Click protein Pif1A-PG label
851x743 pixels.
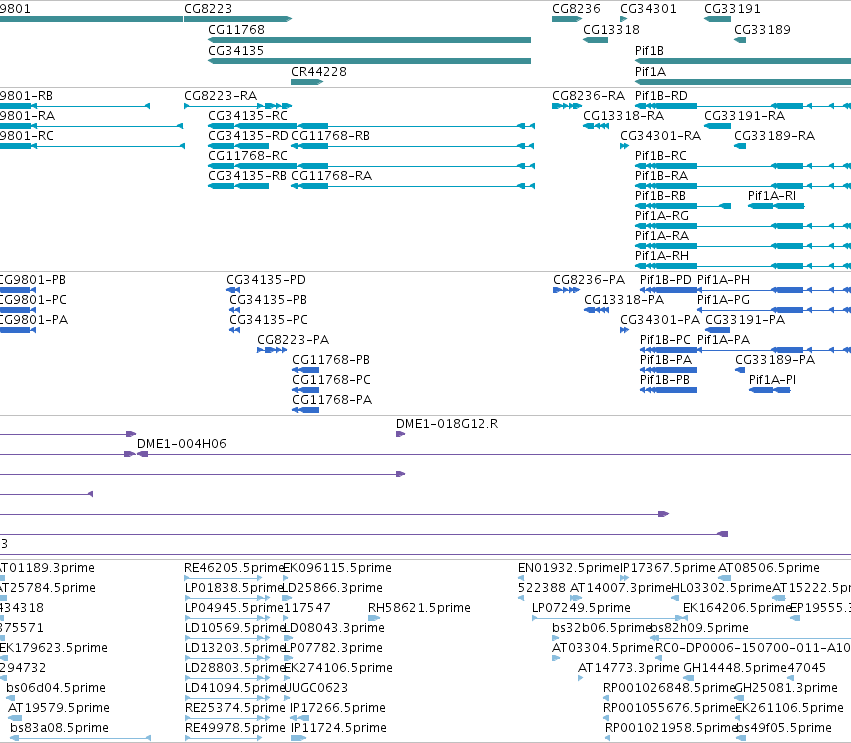[x=723, y=301]
